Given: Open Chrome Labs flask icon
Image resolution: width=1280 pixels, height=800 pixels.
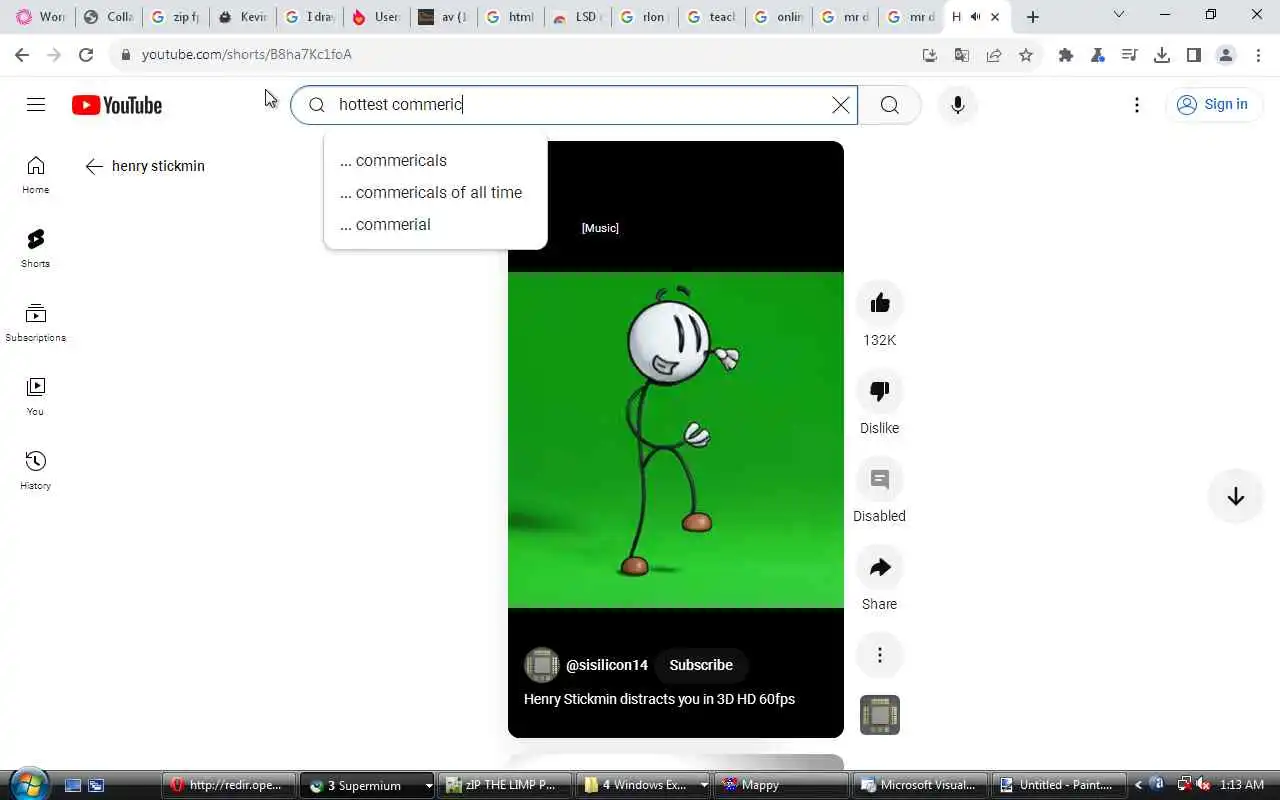Looking at the screenshot, I should 1098,55.
